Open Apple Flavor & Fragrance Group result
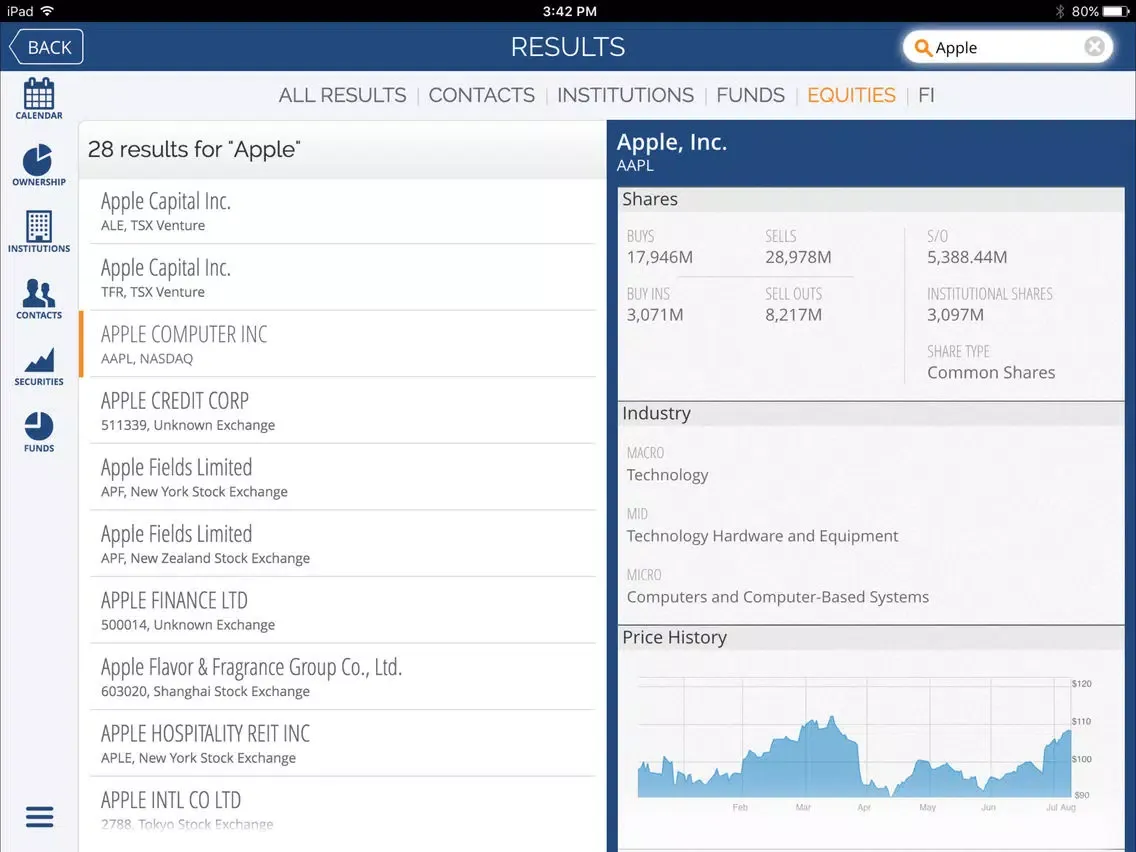 tap(343, 677)
